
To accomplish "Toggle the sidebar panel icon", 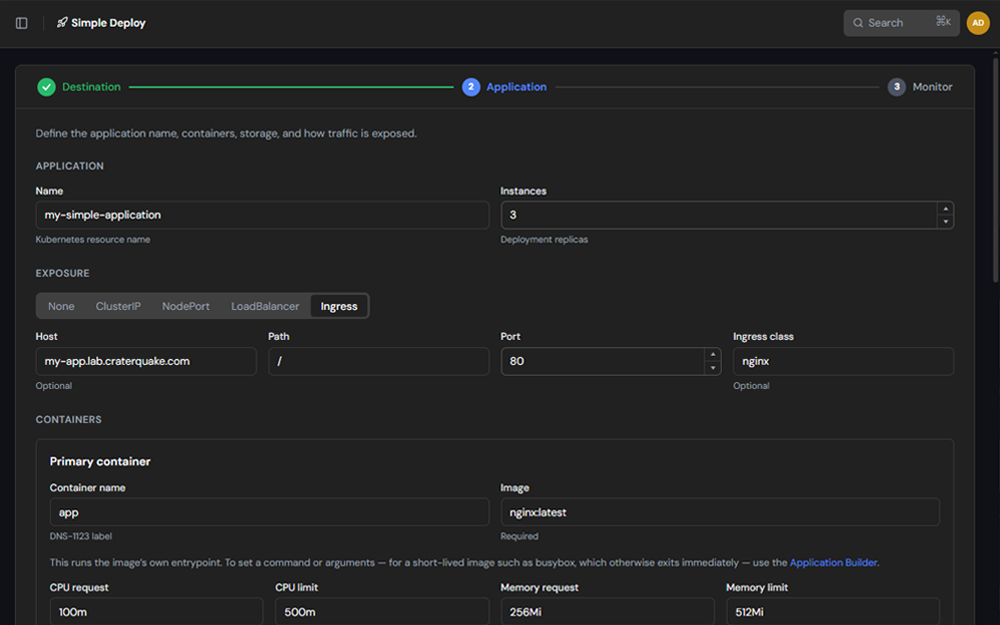I will coord(22,23).
